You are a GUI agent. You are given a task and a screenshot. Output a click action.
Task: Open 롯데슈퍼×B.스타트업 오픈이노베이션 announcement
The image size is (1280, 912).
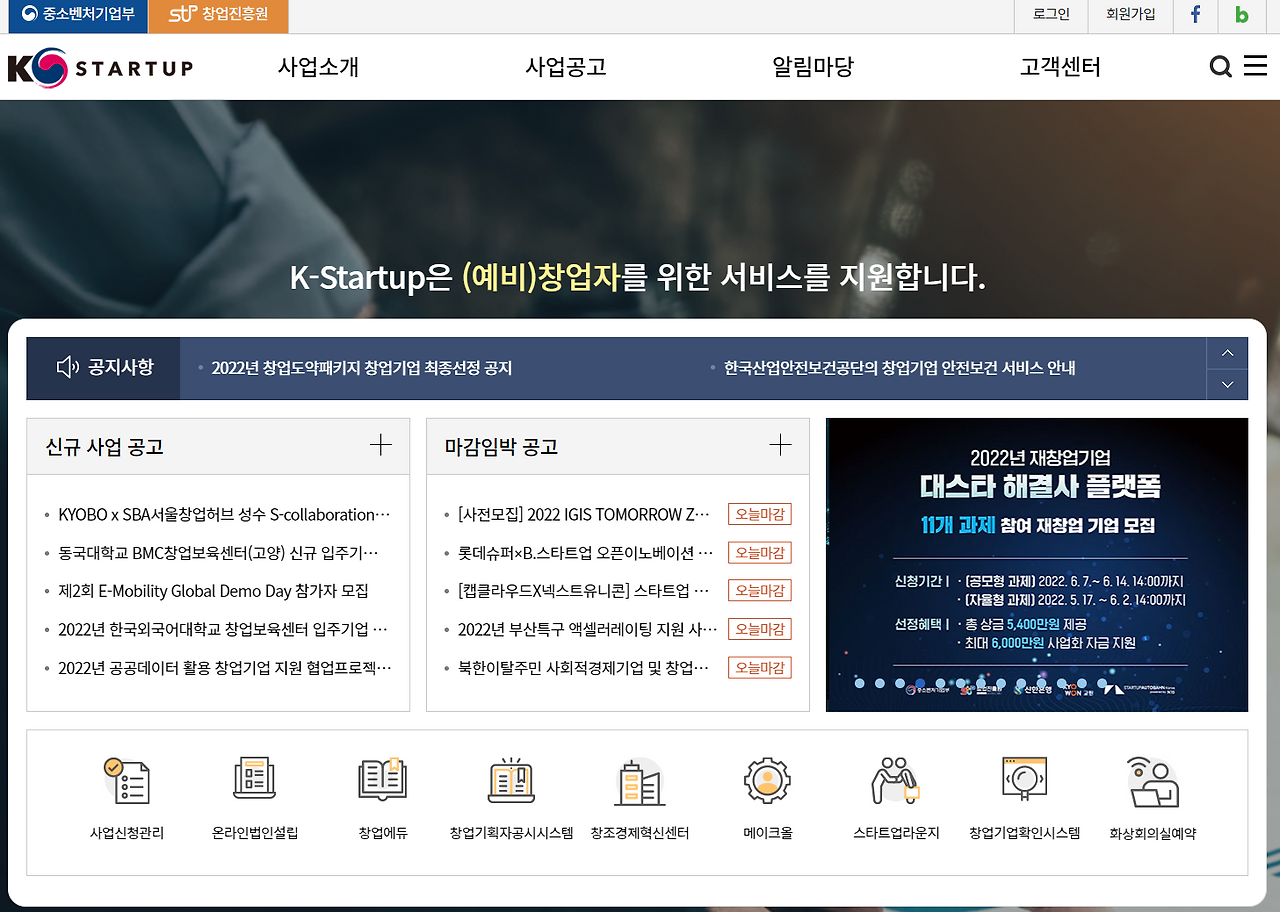point(586,553)
